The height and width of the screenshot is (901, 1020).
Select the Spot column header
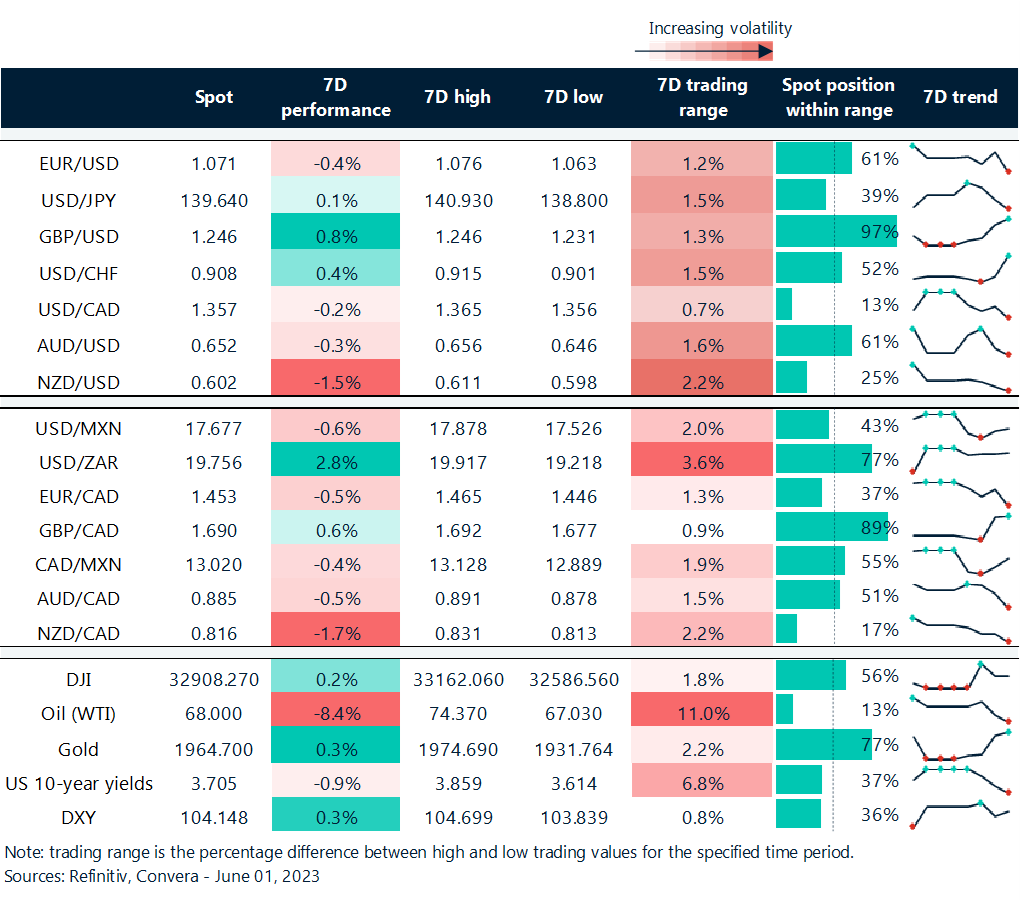pyautogui.click(x=214, y=97)
